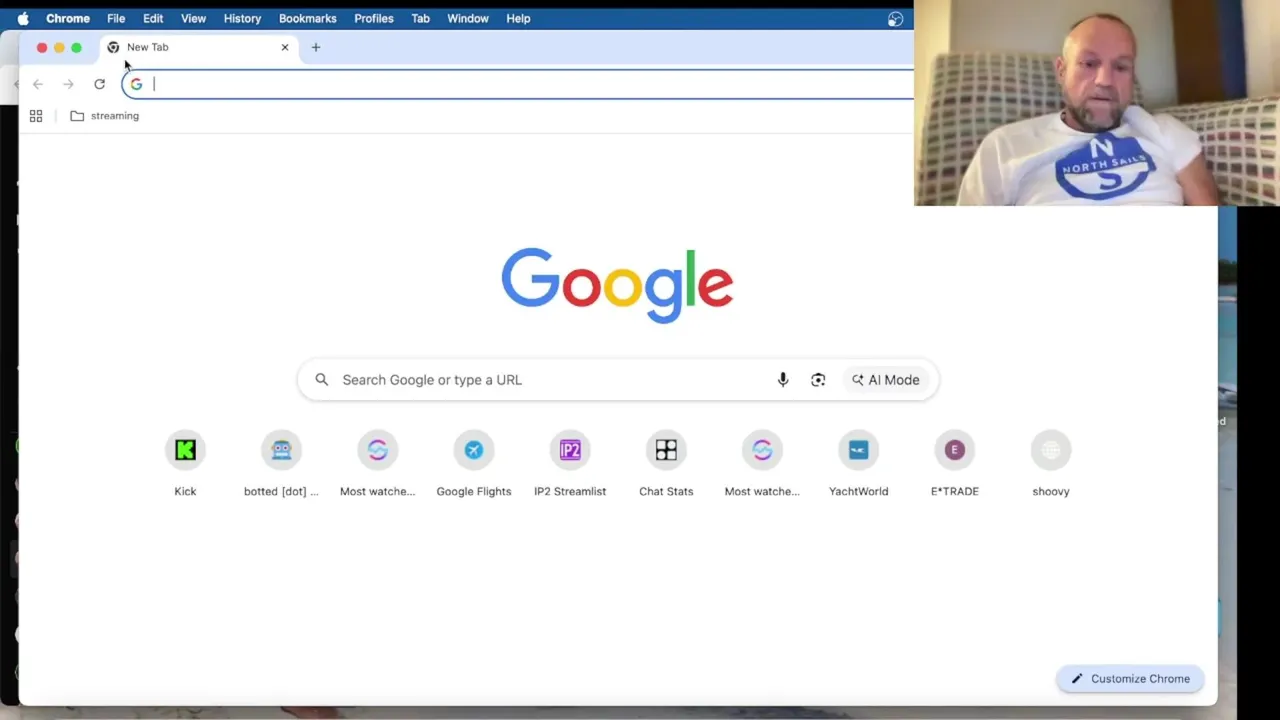The height and width of the screenshot is (720, 1280).
Task: Open the Profiles menu
Action: (x=374, y=18)
